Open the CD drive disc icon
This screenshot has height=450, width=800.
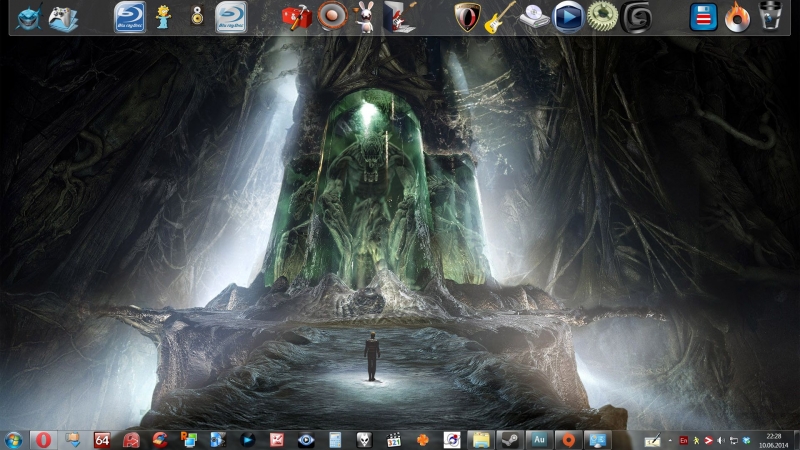pyautogui.click(x=534, y=16)
